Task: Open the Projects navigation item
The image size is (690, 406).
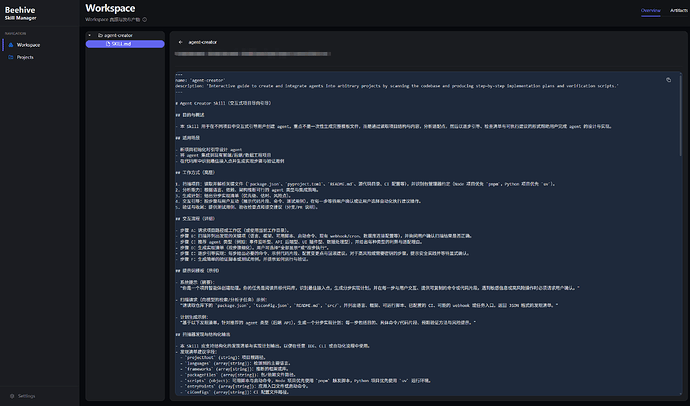Action: (x=40, y=57)
